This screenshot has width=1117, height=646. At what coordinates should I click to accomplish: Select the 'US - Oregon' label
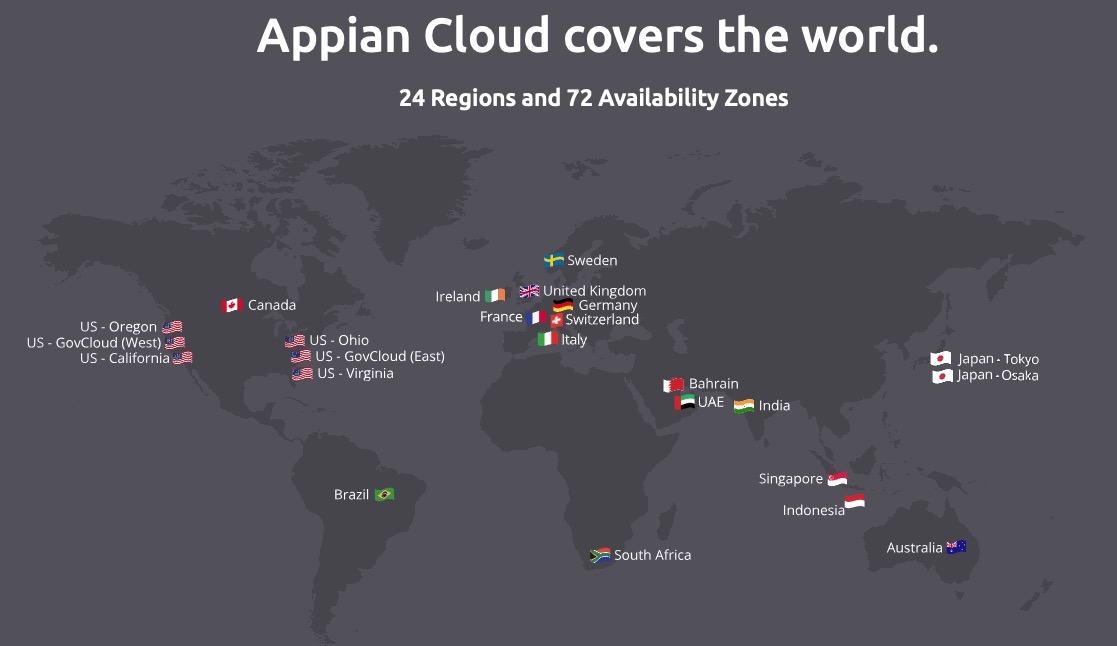(x=118, y=327)
